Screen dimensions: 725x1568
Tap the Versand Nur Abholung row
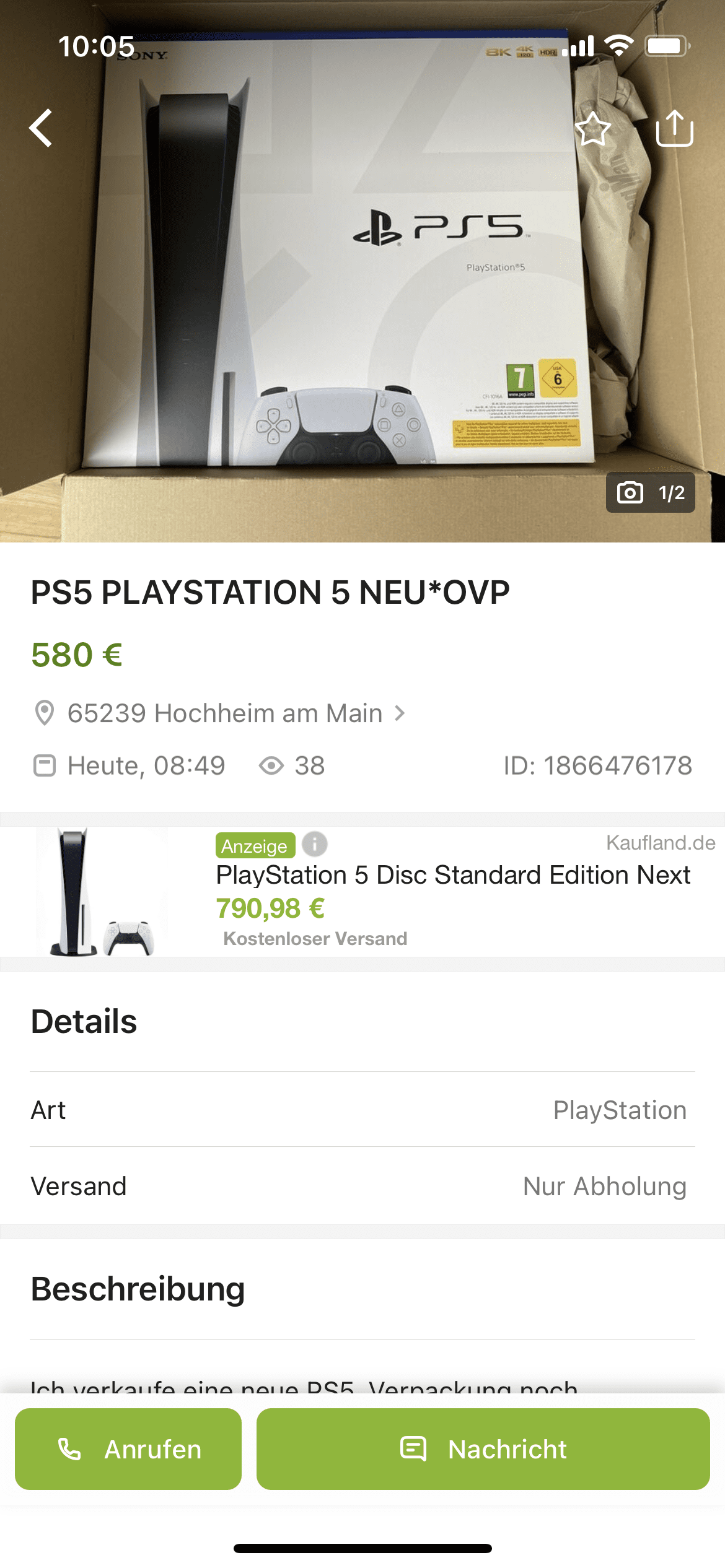pos(362,1186)
